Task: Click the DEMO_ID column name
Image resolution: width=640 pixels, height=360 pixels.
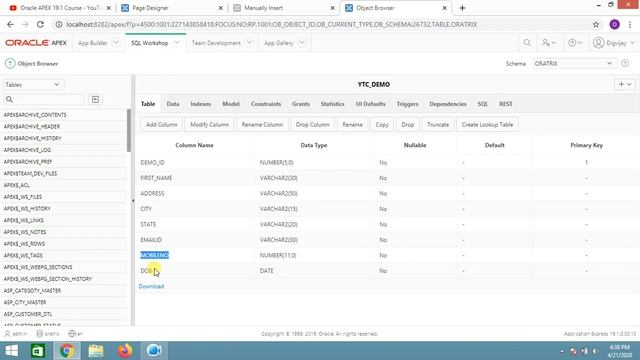Action: 152,162
